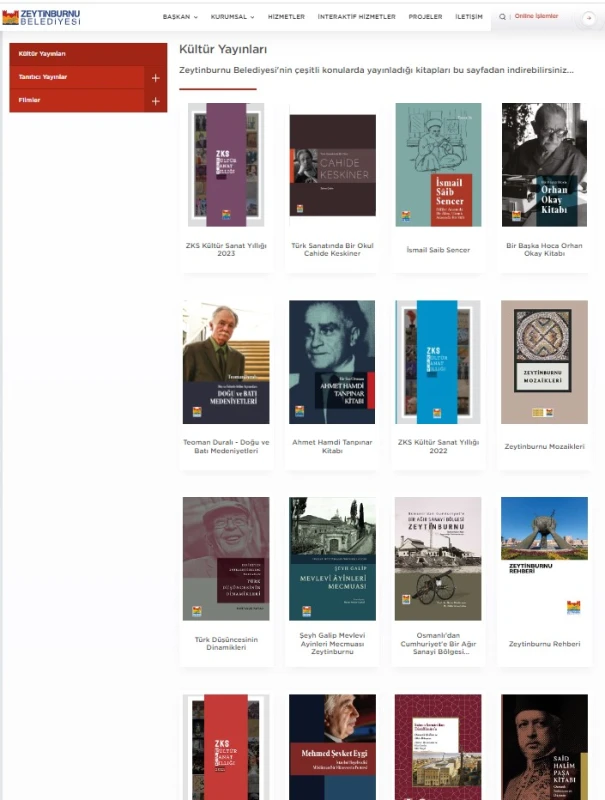
Task: Open the İletişim page
Action: point(469,17)
